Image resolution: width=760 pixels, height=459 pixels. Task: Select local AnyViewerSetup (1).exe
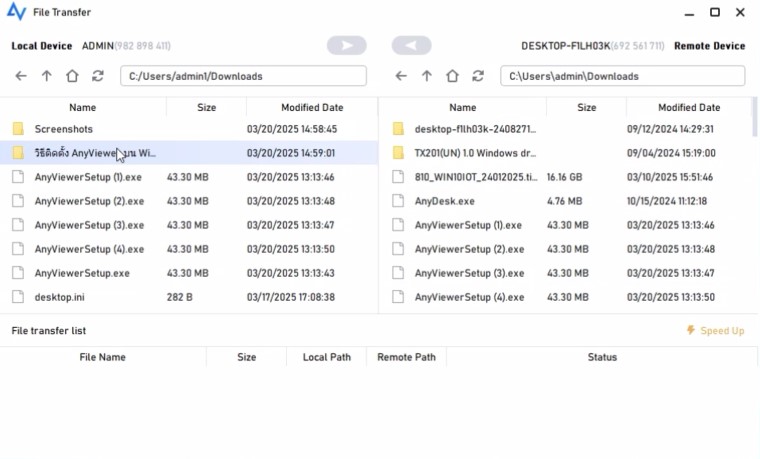(x=88, y=177)
